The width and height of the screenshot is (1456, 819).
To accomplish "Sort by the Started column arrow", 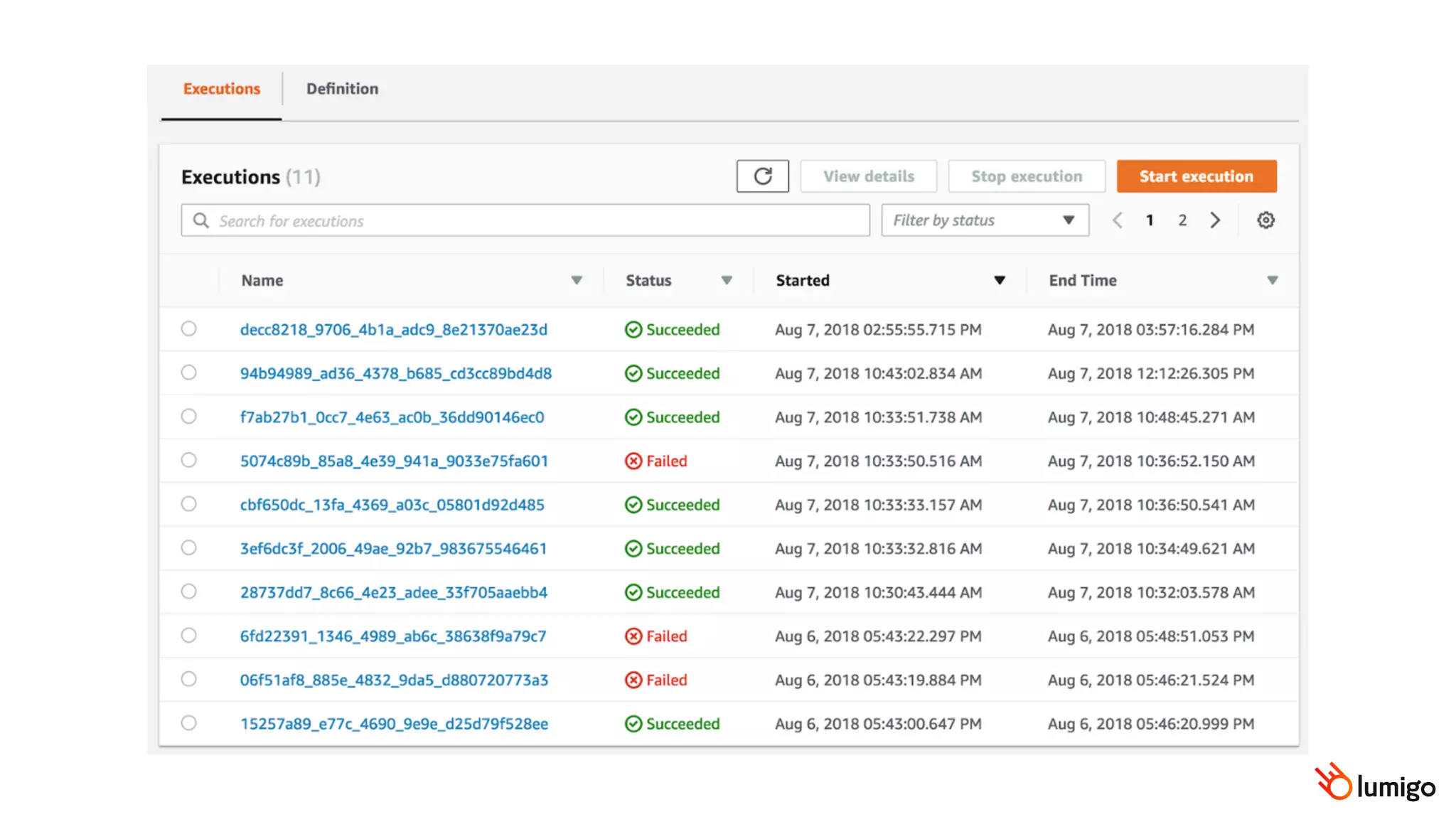I will 1000,280.
